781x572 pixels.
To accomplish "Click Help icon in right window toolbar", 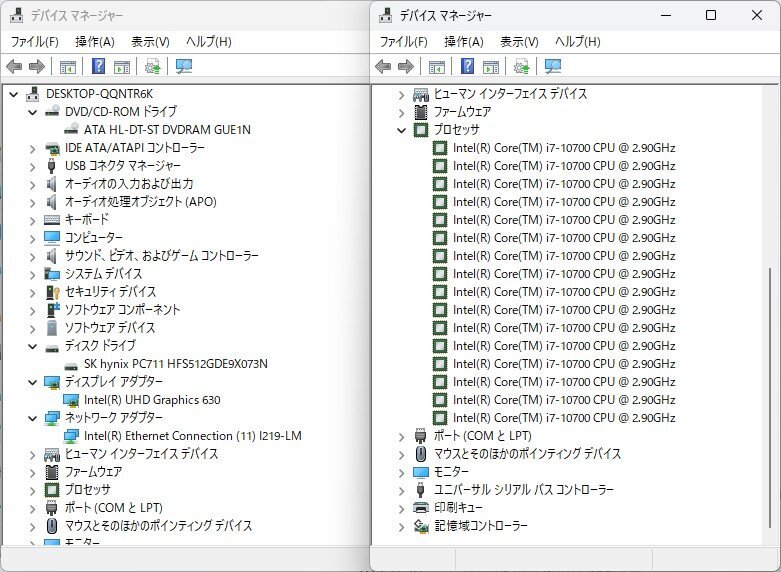I will pos(468,66).
